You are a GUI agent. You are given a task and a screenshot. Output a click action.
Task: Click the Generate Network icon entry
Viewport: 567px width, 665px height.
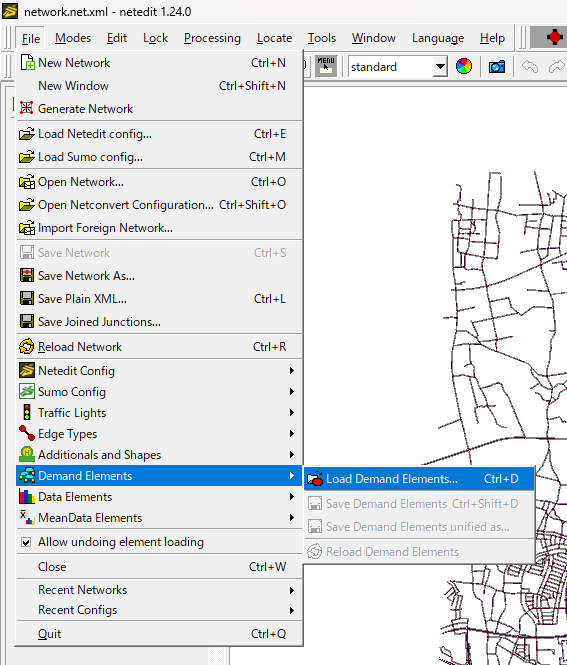27,108
